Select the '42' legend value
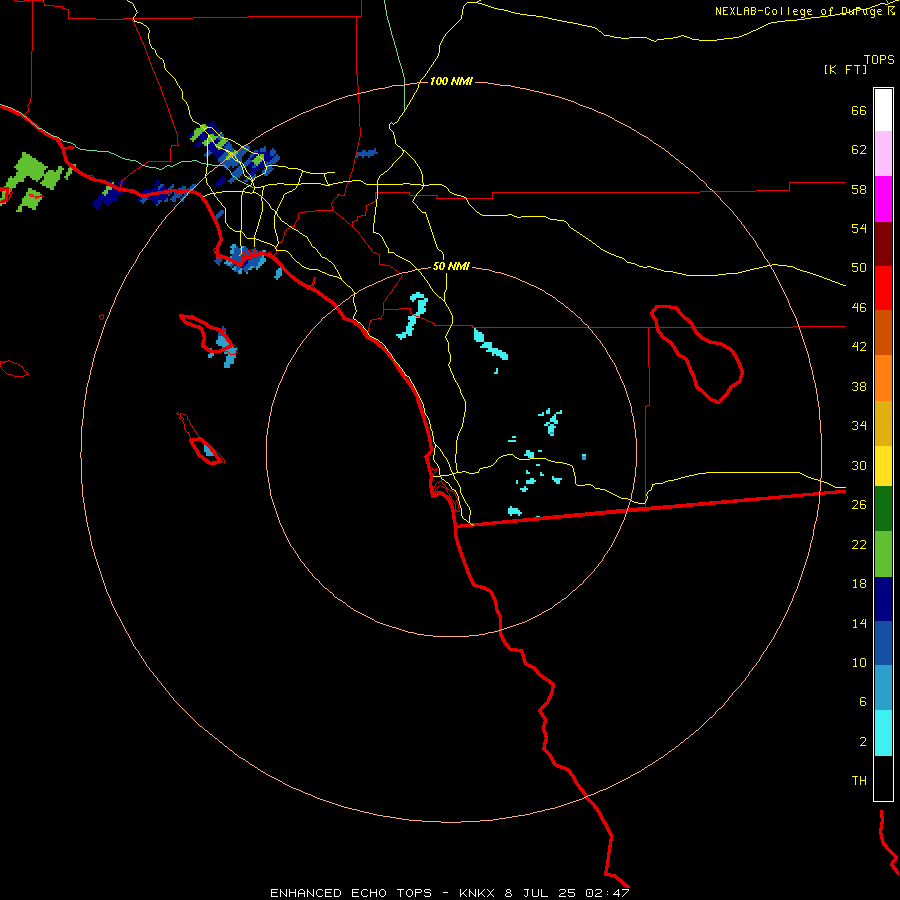This screenshot has width=900, height=900. (859, 347)
